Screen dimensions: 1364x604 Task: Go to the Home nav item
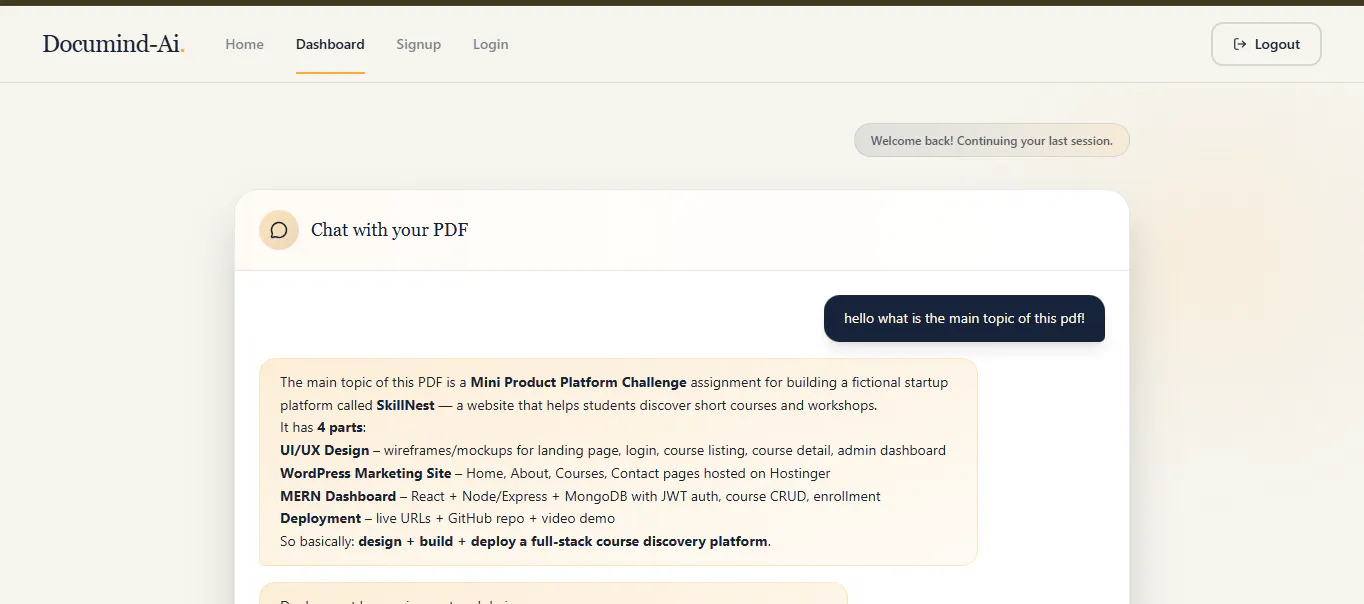(244, 44)
